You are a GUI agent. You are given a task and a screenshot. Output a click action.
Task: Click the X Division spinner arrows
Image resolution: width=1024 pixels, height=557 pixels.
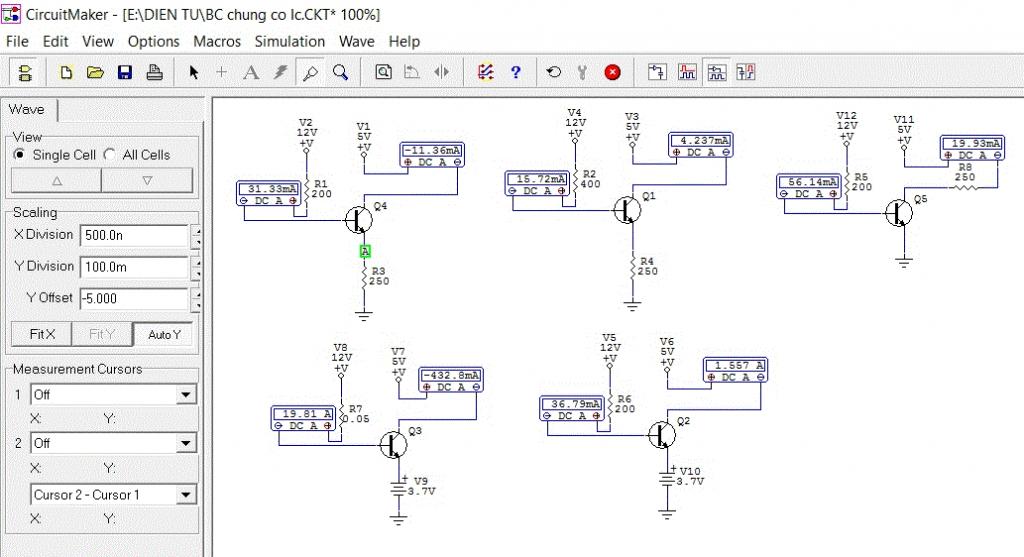[195, 236]
